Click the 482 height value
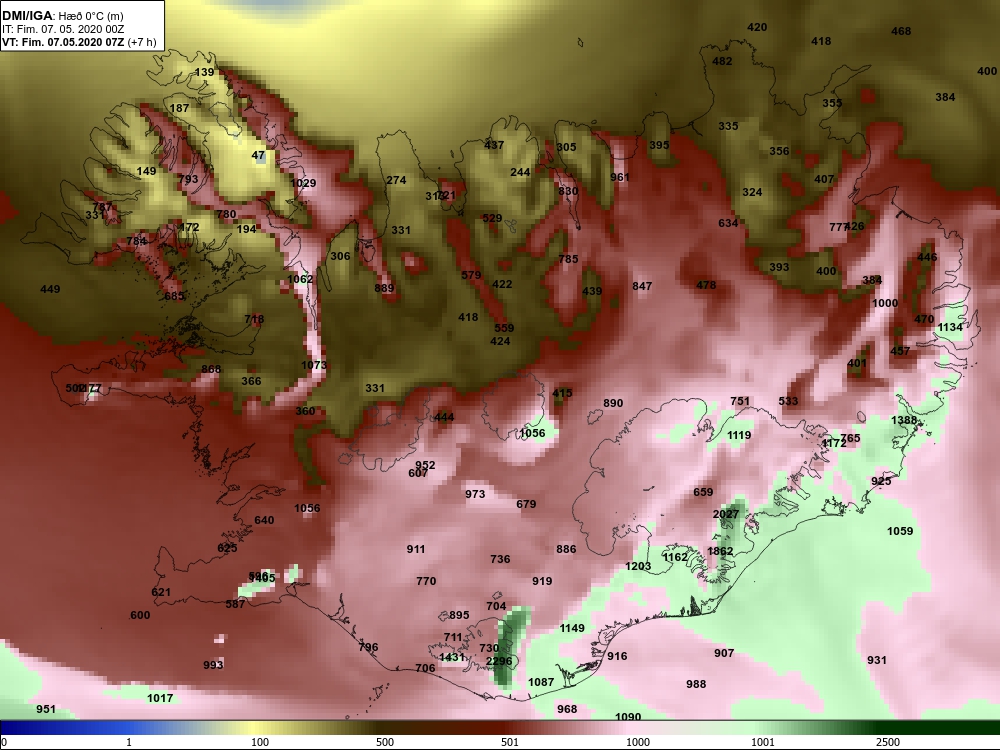Image resolution: width=1000 pixels, height=750 pixels. tap(722, 61)
